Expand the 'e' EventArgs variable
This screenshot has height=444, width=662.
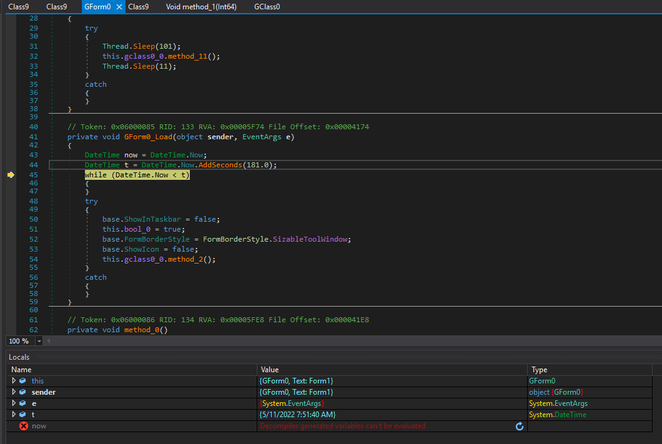point(13,403)
